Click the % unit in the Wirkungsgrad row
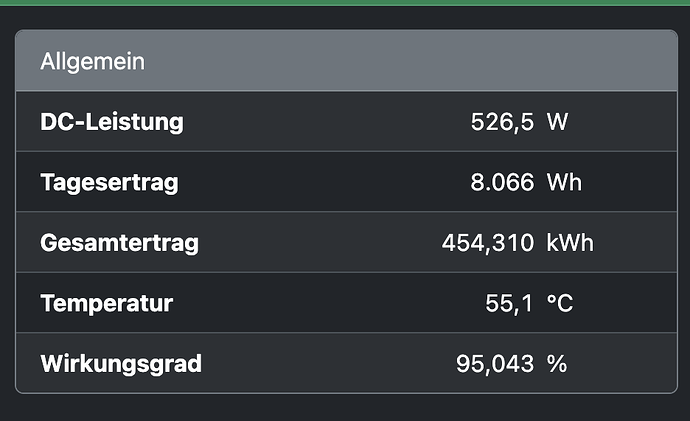 [x=557, y=364]
